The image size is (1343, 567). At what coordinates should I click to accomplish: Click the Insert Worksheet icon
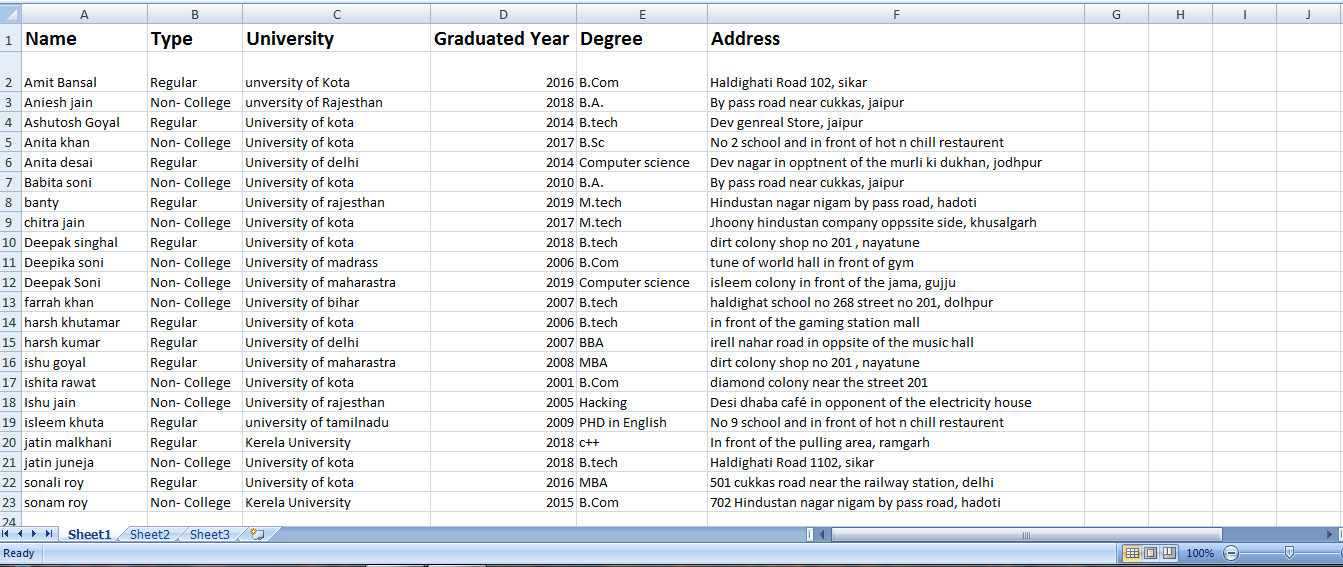257,535
